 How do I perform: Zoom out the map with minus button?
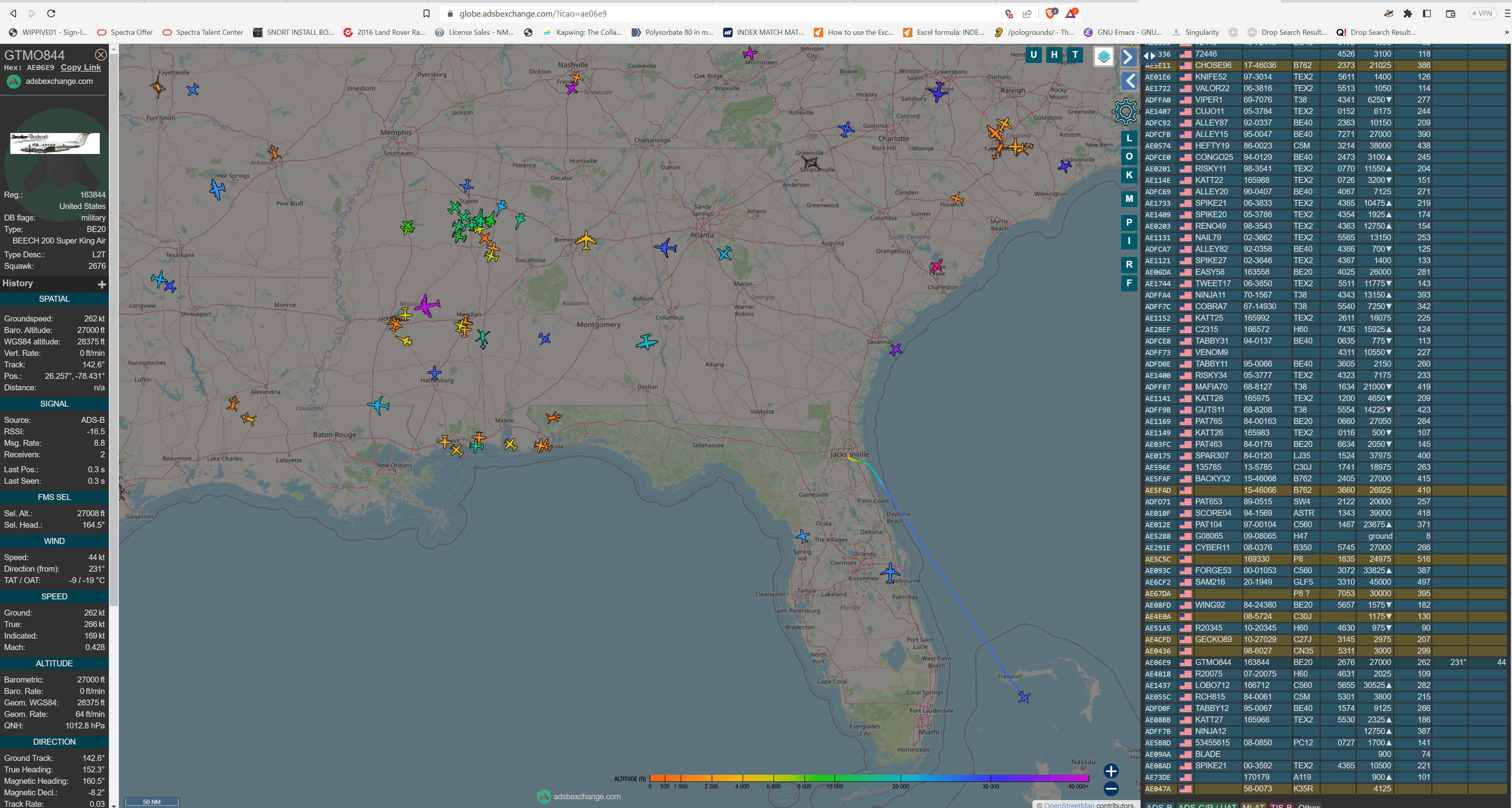pos(1110,789)
